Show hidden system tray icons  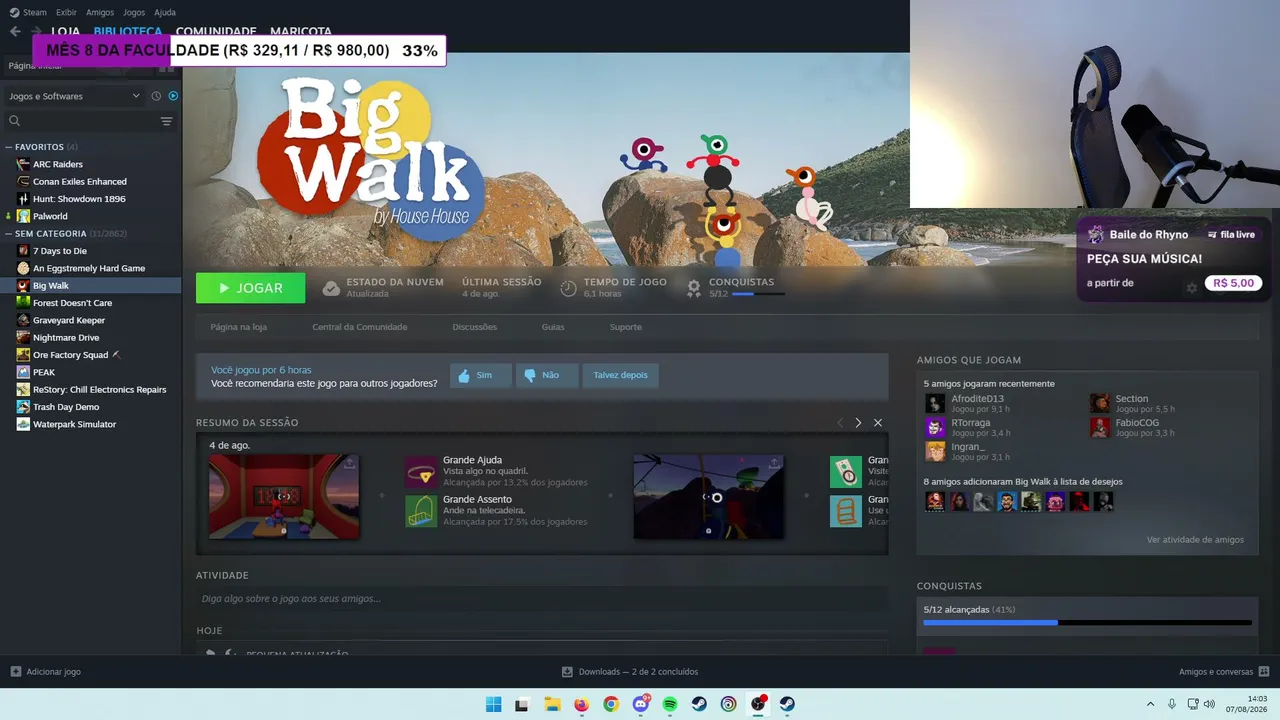point(1150,704)
